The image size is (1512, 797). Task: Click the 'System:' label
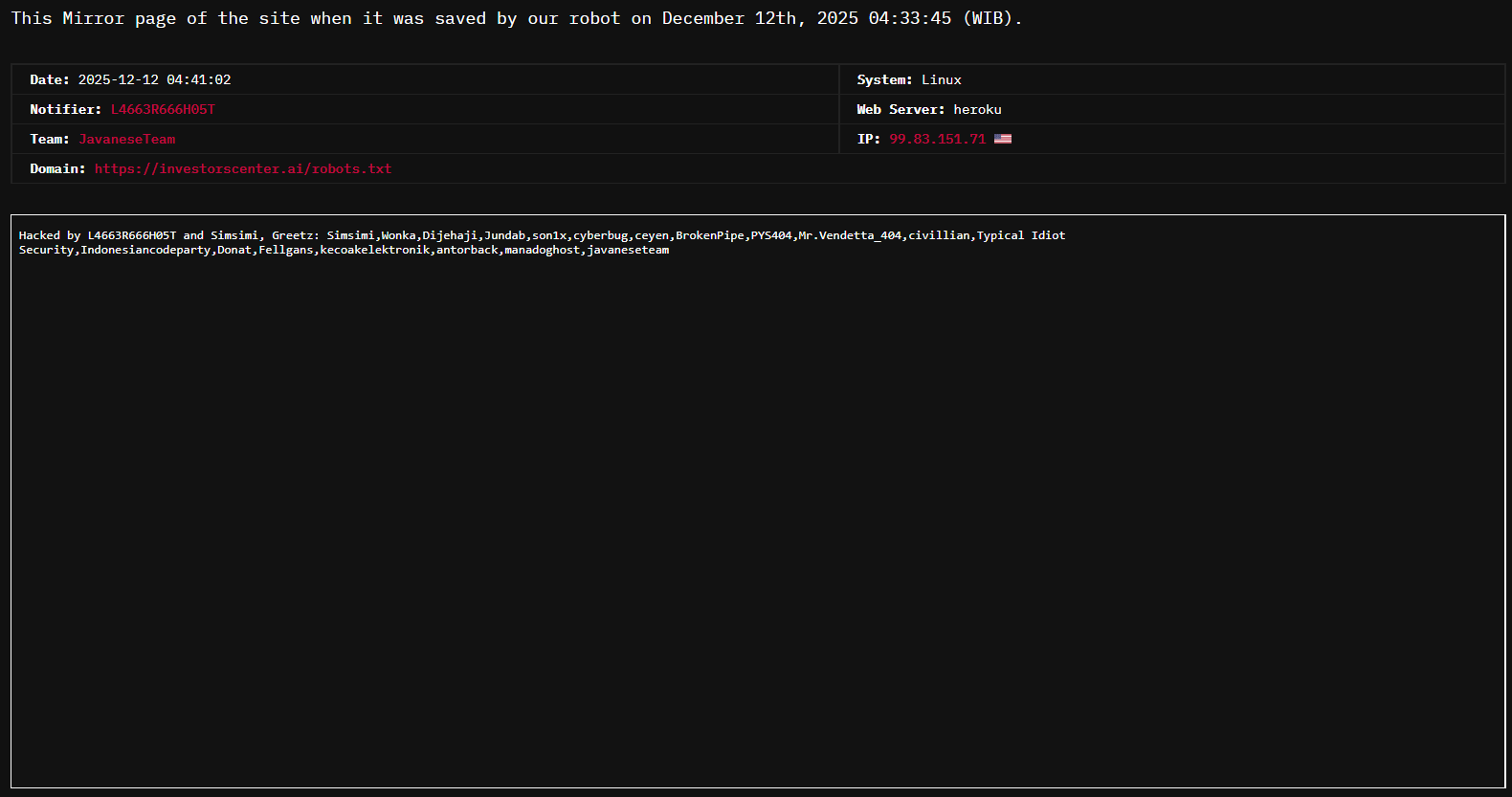click(884, 80)
